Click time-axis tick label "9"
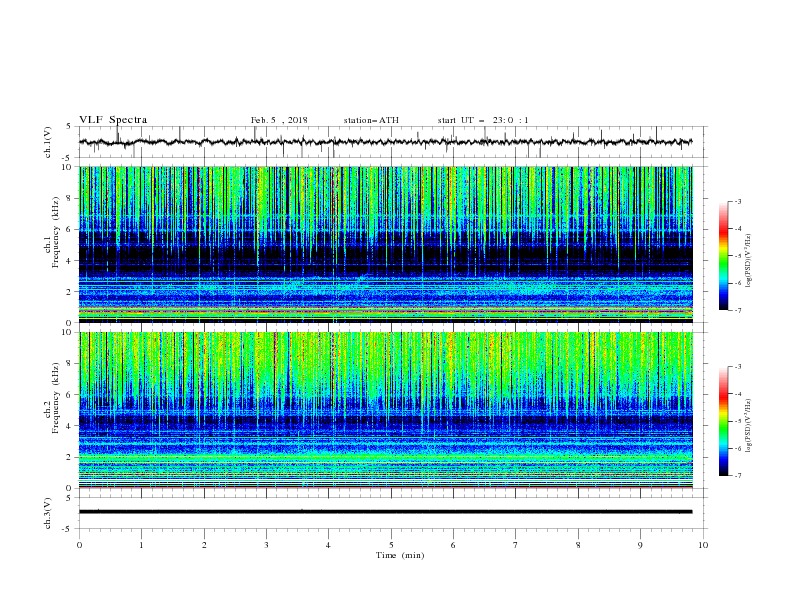 coord(640,545)
